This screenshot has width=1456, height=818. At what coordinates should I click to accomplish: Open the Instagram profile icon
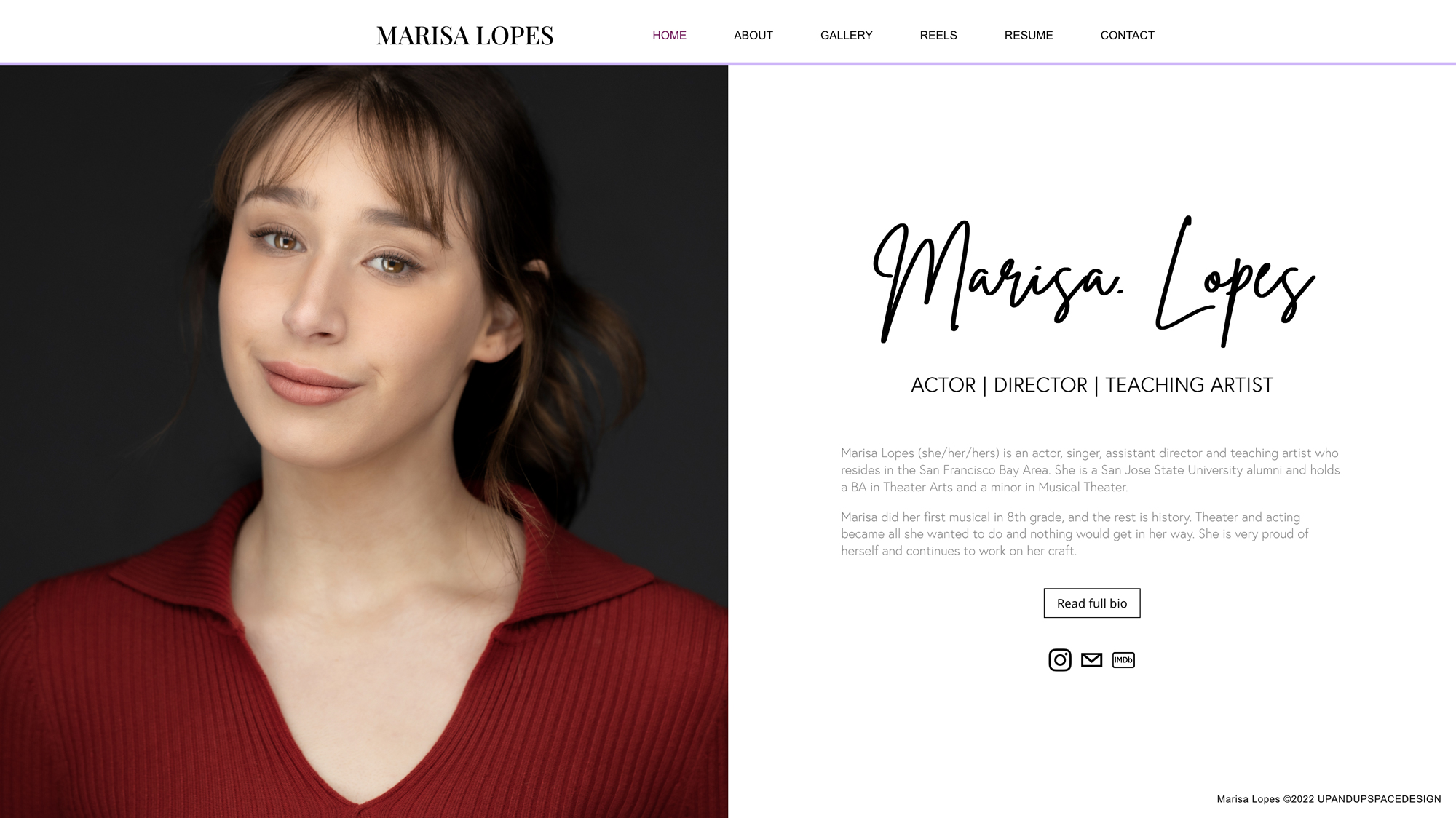pos(1059,660)
